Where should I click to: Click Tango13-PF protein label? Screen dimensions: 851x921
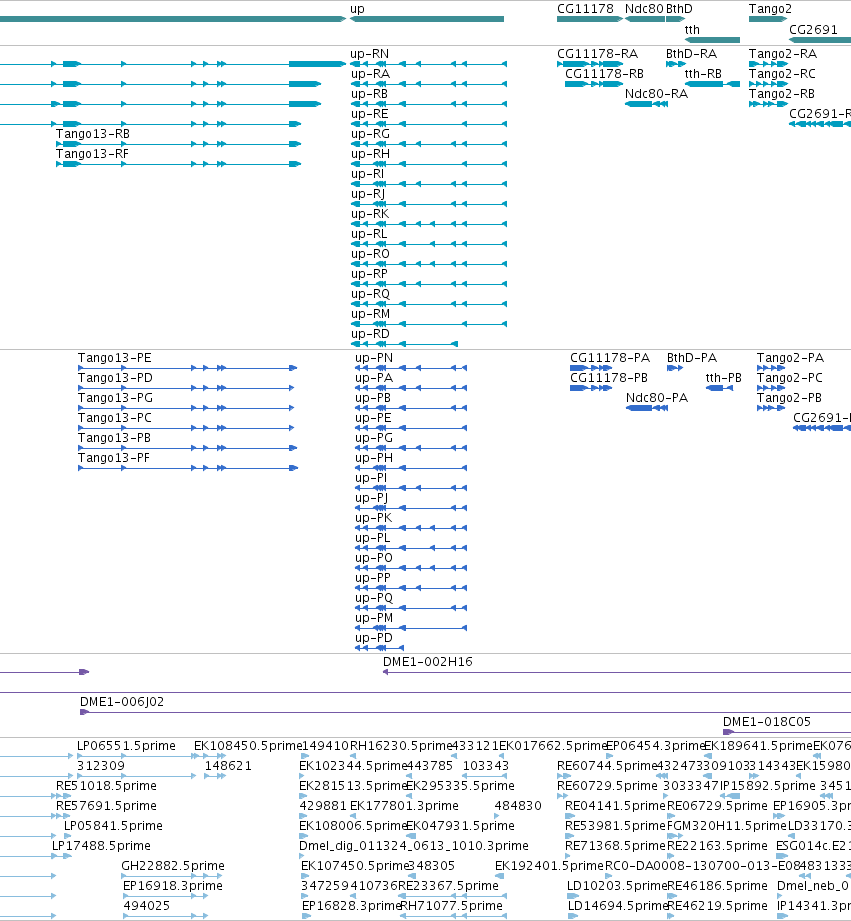(x=113, y=458)
